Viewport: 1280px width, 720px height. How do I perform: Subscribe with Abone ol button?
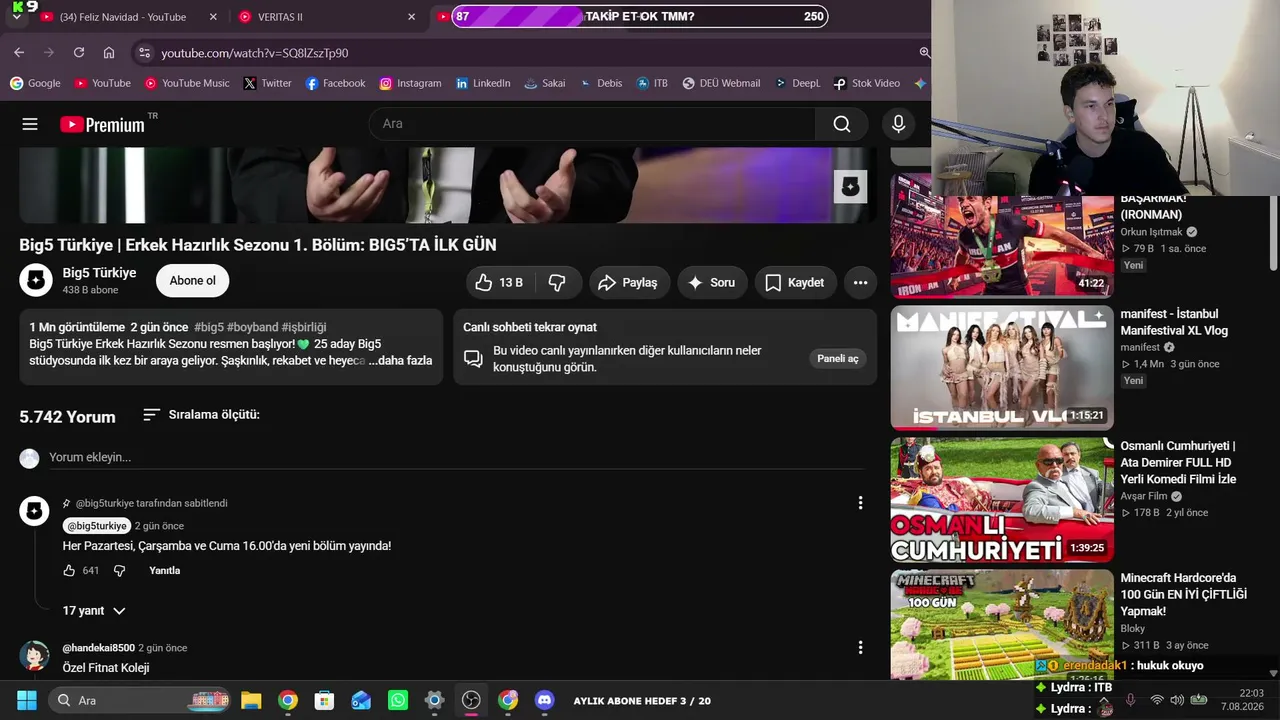[x=192, y=281]
